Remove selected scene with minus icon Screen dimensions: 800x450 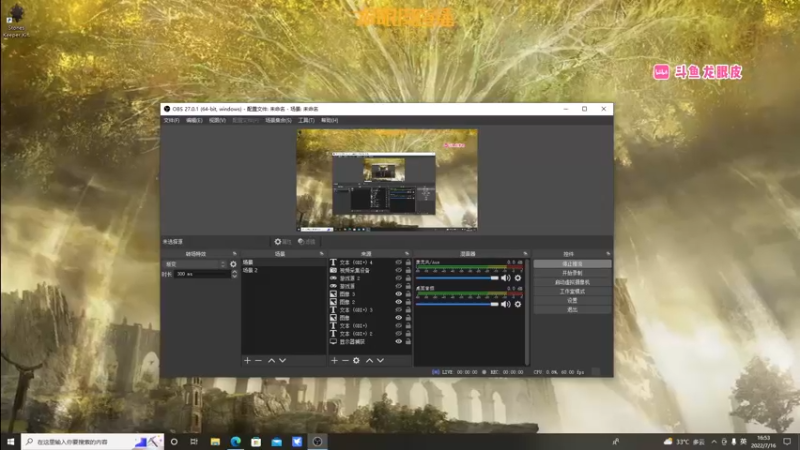click(258, 360)
